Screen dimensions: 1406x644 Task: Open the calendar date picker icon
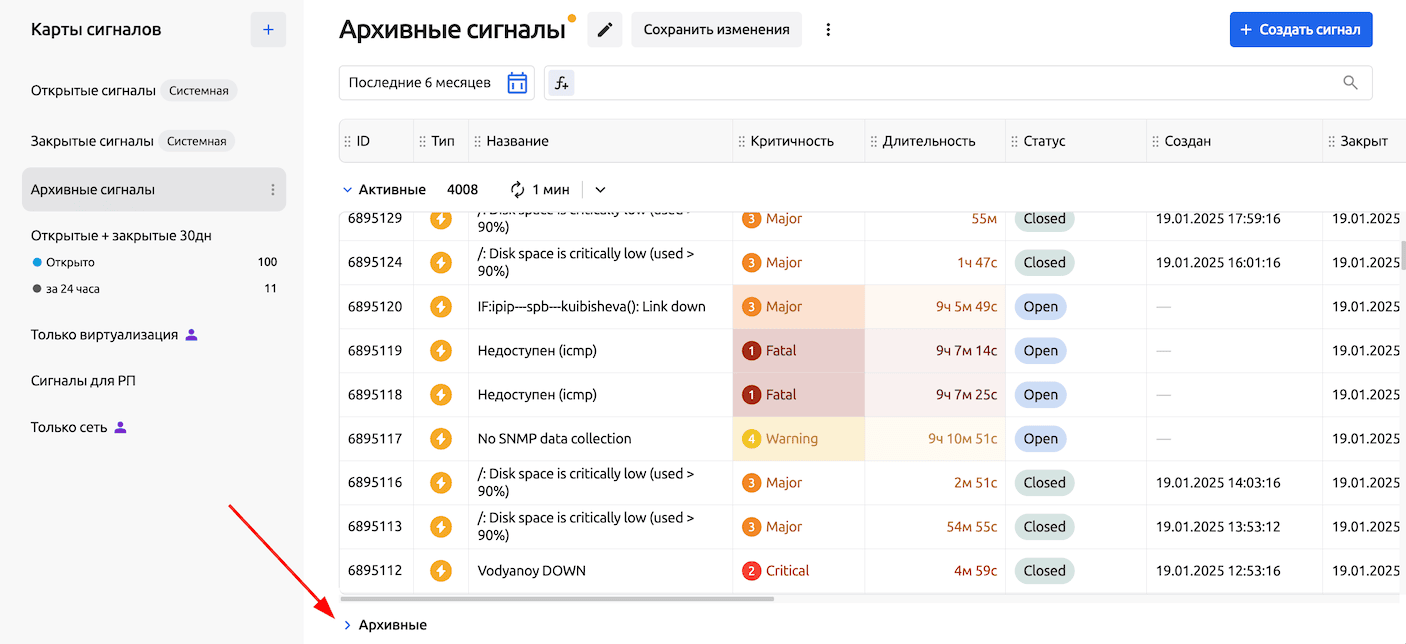[x=517, y=83]
